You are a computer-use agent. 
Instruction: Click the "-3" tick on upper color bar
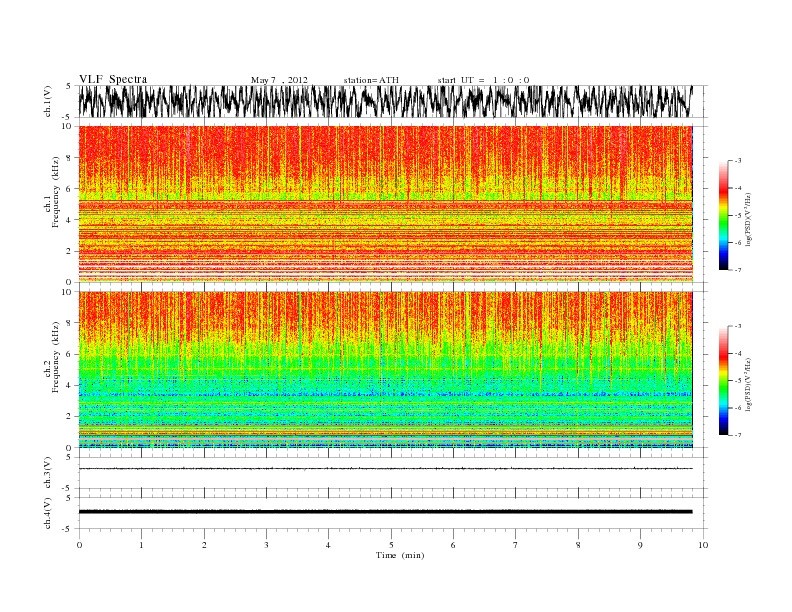tap(737, 161)
